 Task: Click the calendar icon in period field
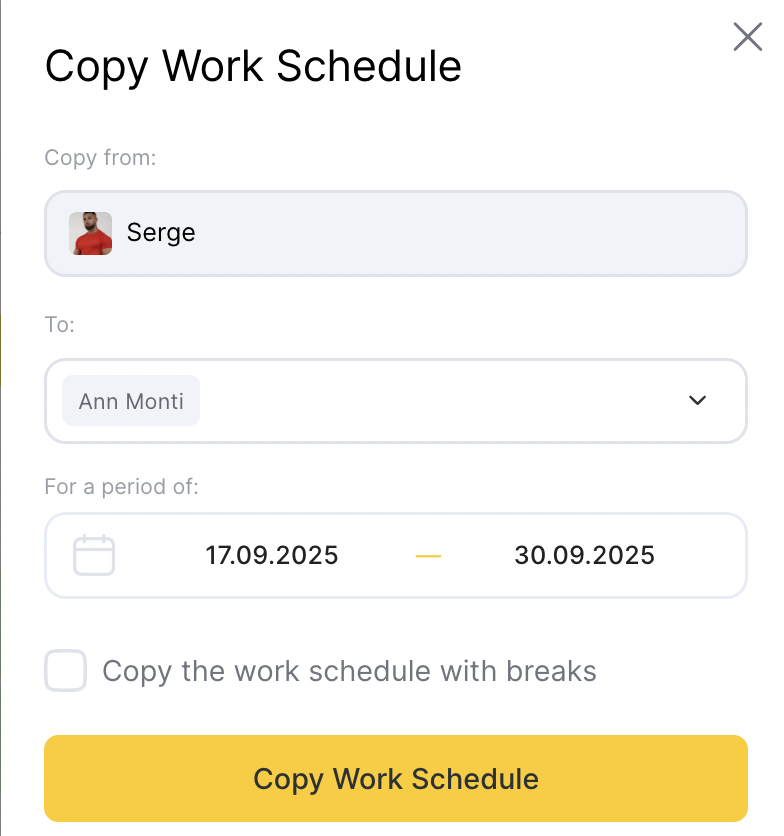[94, 555]
